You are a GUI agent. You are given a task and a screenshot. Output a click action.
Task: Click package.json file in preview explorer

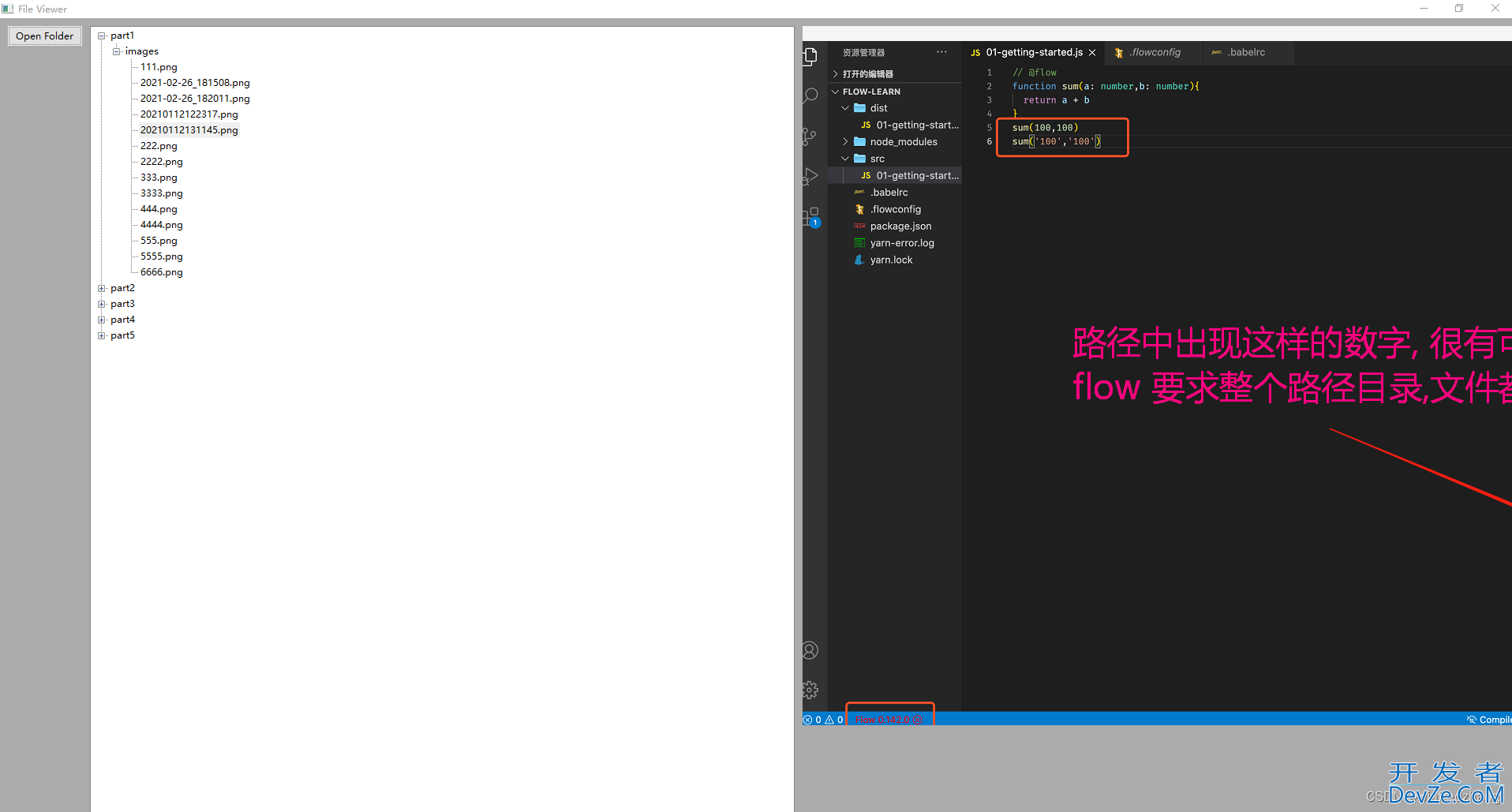895,226
